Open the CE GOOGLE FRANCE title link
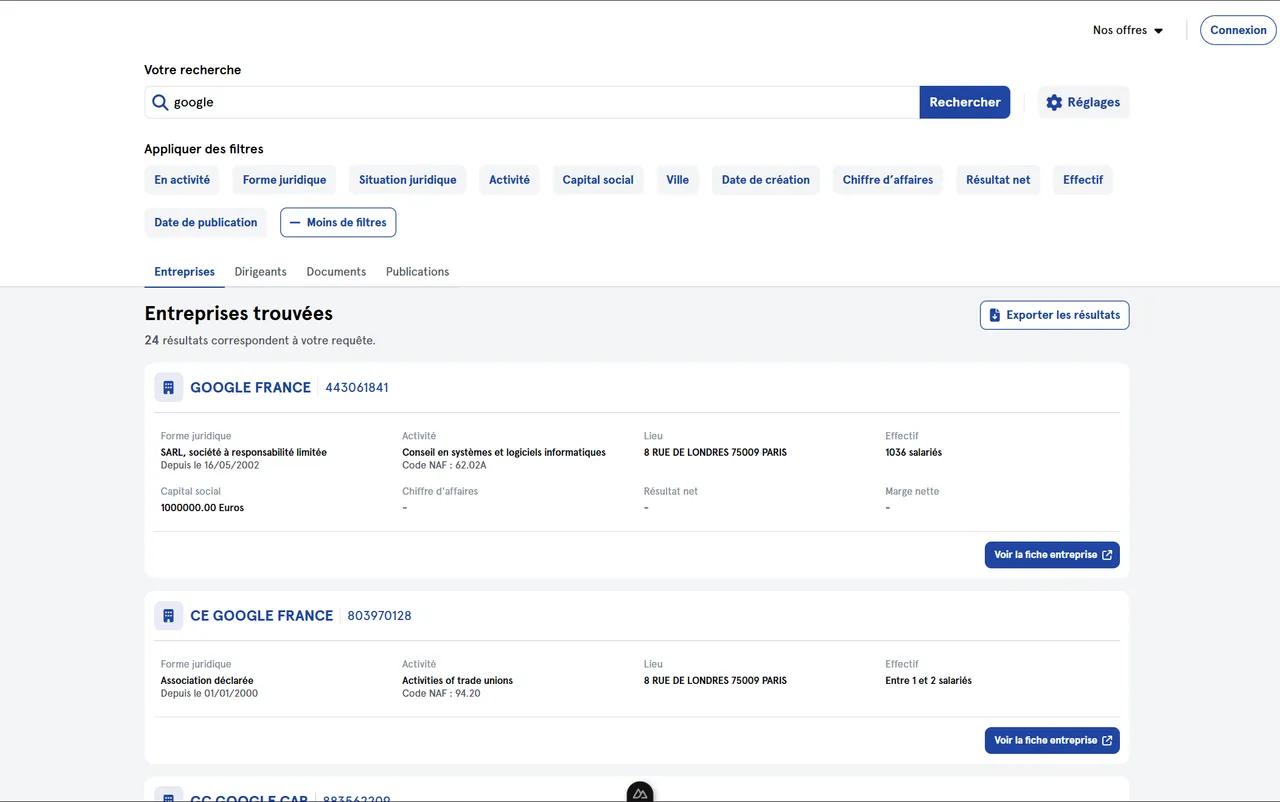This screenshot has width=1280, height=802. pyautogui.click(x=262, y=616)
